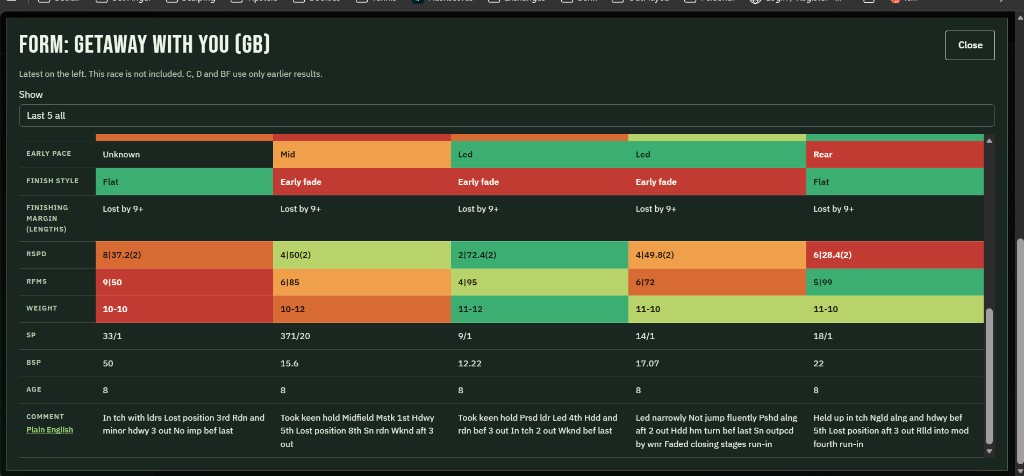Click the RFMS value 6|72
This screenshot has height=476, width=1024.
tap(645, 282)
